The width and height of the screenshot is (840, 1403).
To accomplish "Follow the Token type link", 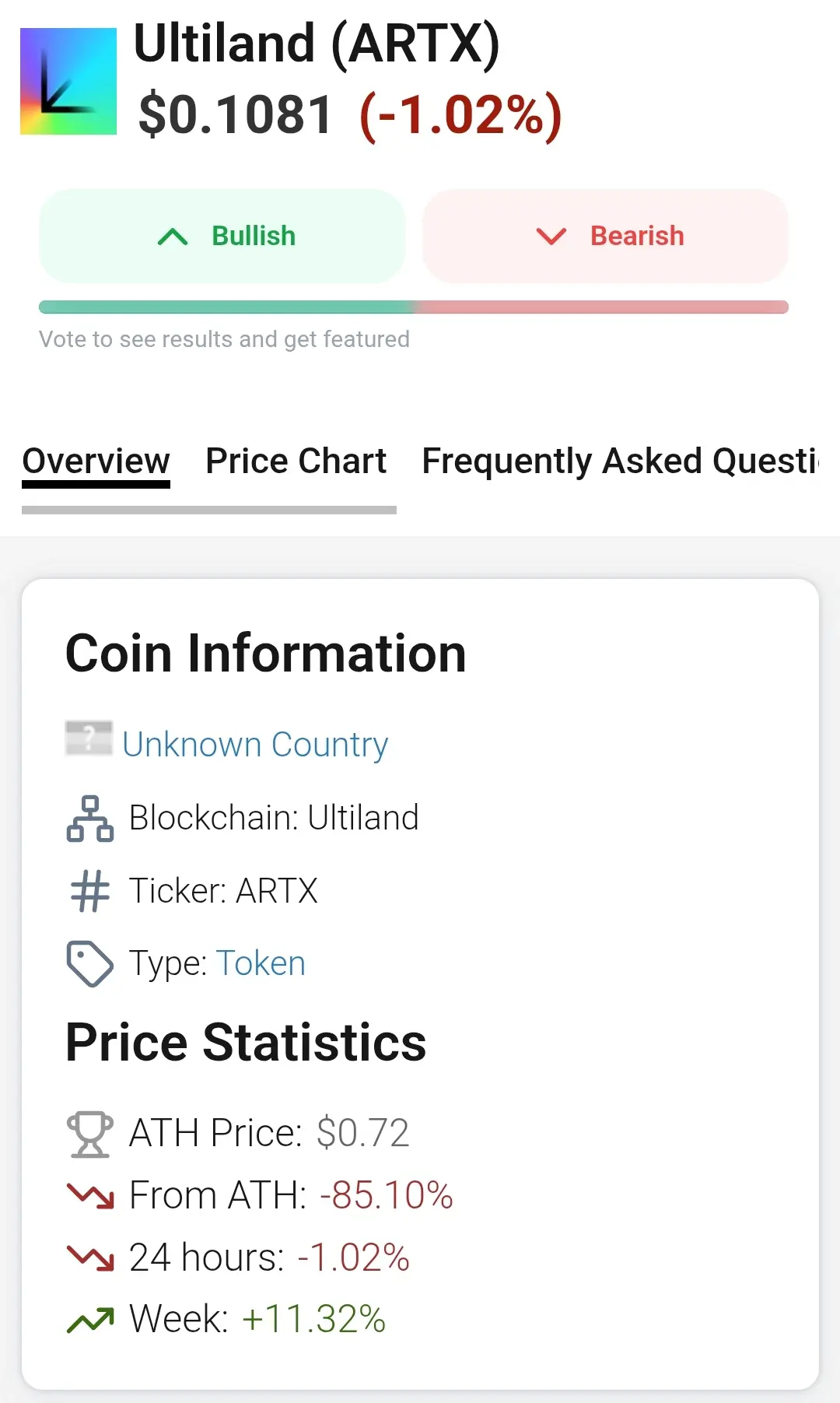I will [261, 963].
